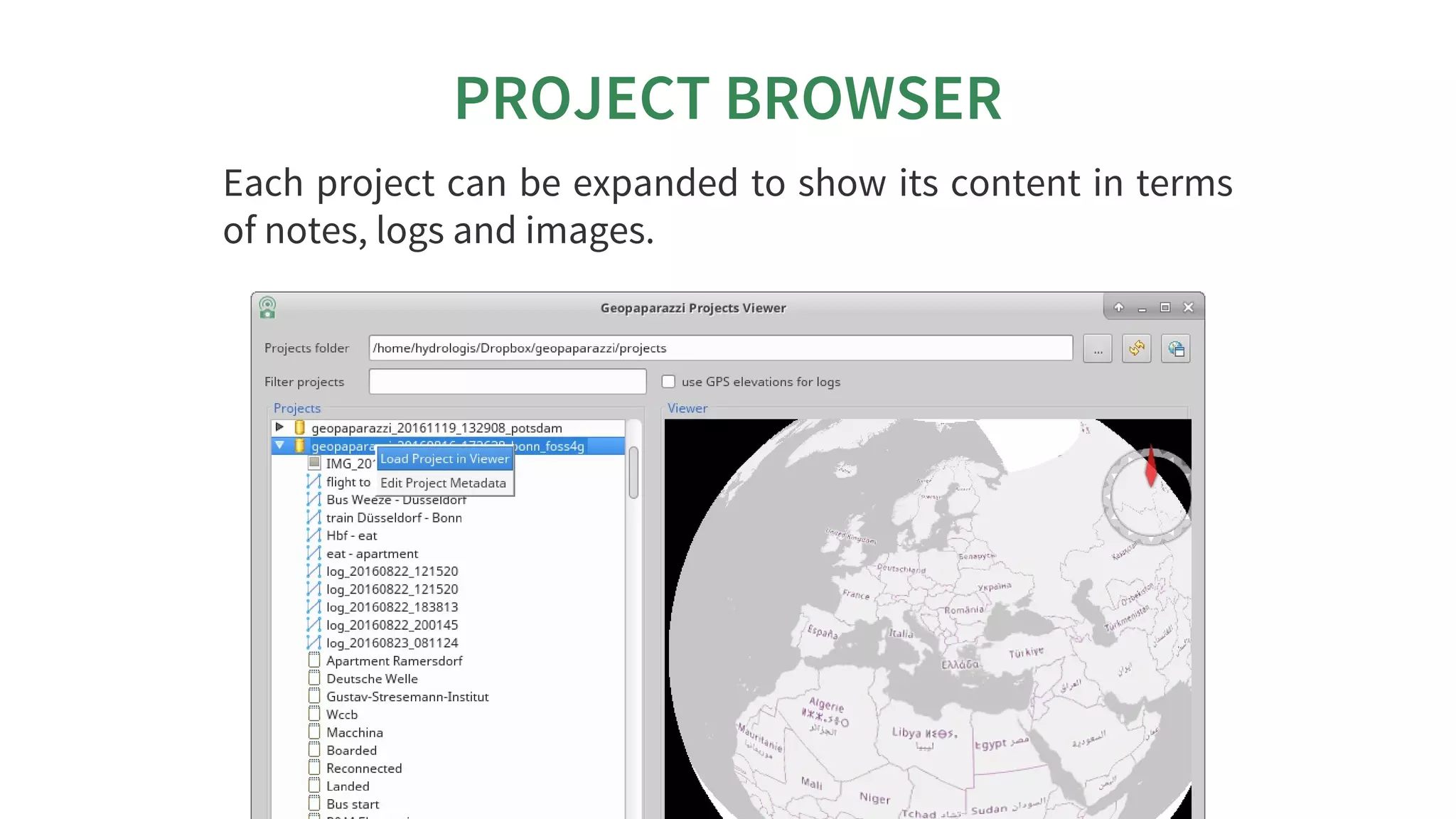Select the Landed note
This screenshot has width=1456, height=819.
point(348,786)
